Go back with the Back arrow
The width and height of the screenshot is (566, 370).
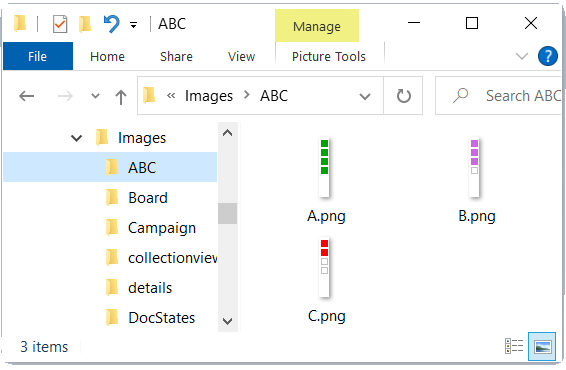pos(26,96)
